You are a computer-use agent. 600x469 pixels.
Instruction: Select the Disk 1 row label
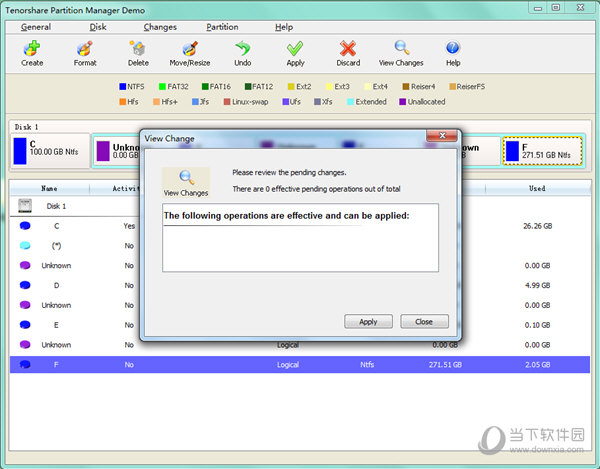click(x=56, y=206)
